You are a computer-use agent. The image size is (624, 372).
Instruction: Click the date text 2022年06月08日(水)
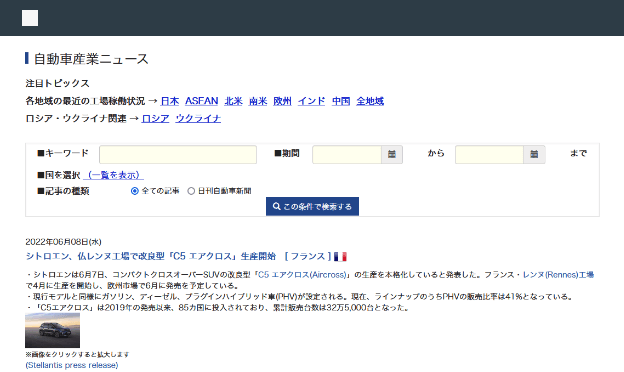(x=63, y=242)
